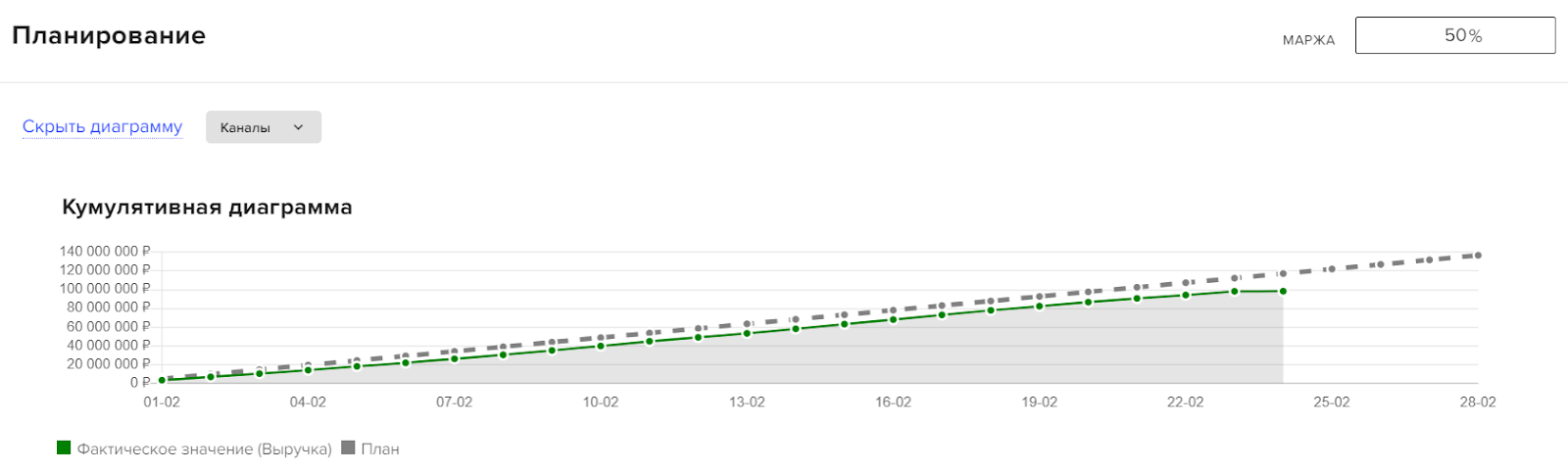1568x472 pixels.
Task: Toggle 'Фактическое значение (Выручка)' legend entry
Action: pos(194,448)
